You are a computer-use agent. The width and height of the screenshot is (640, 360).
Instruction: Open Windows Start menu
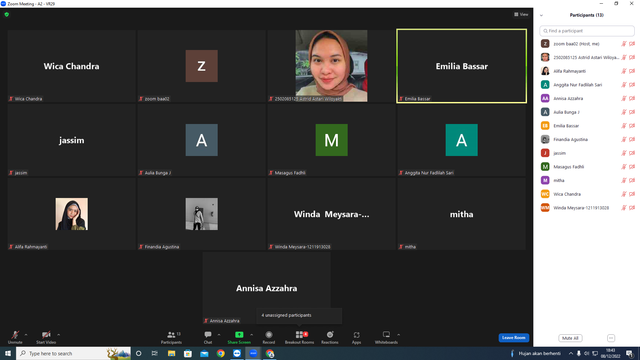click(8, 353)
